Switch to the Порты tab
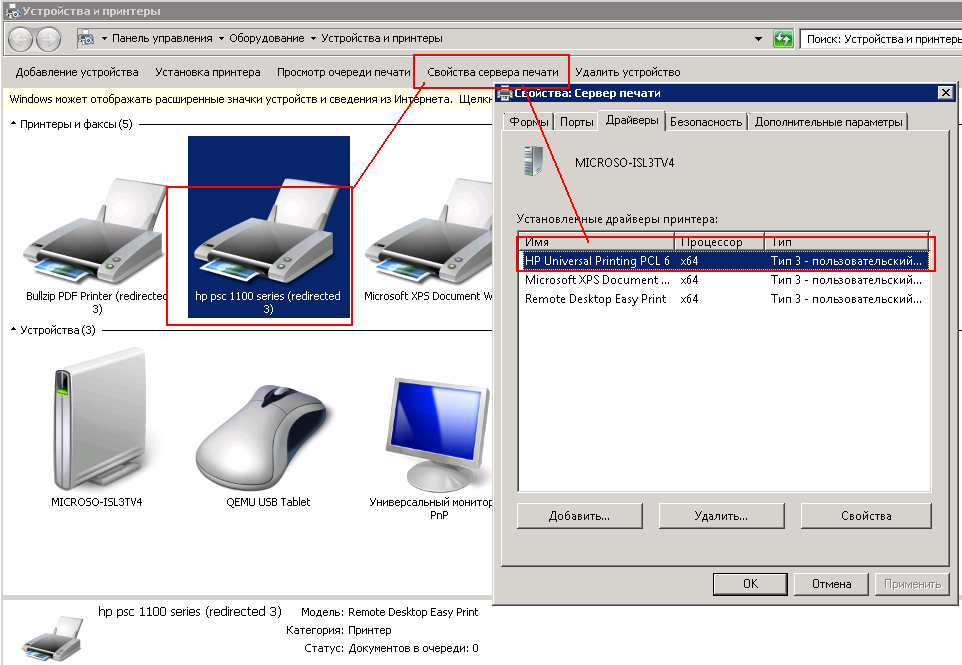This screenshot has width=962, height=665. (x=577, y=121)
